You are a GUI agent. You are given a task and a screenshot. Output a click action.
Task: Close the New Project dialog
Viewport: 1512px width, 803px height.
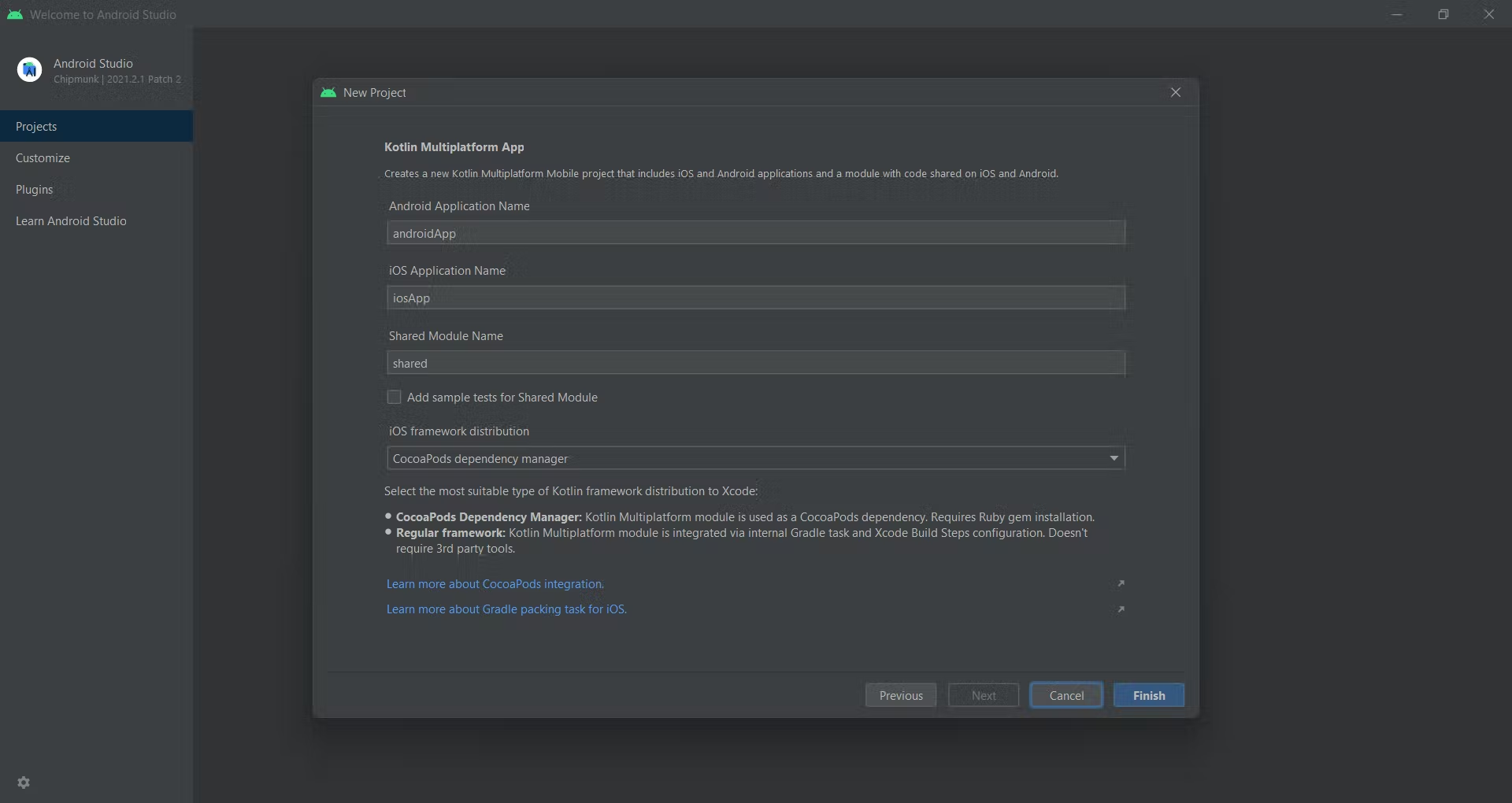pyautogui.click(x=1176, y=92)
